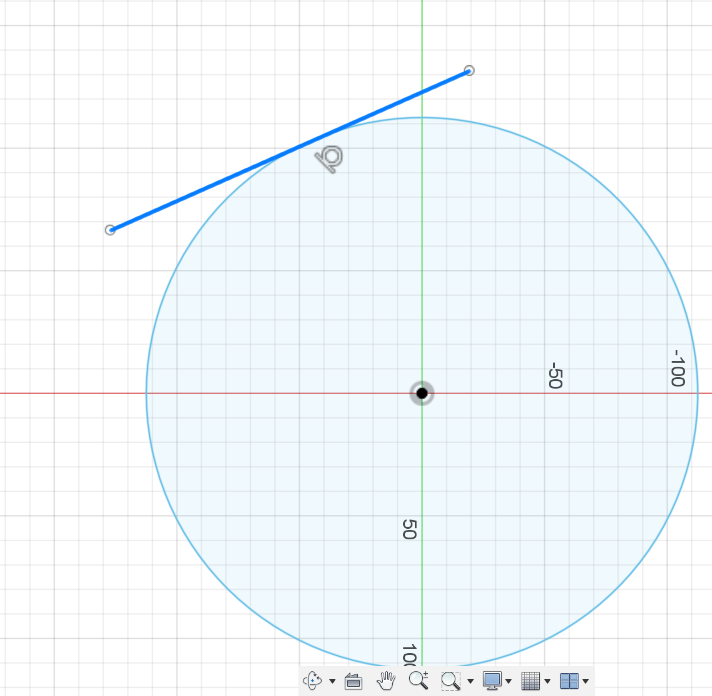Click the line's lower left endpoint
The height and width of the screenshot is (696, 712).
(110, 230)
